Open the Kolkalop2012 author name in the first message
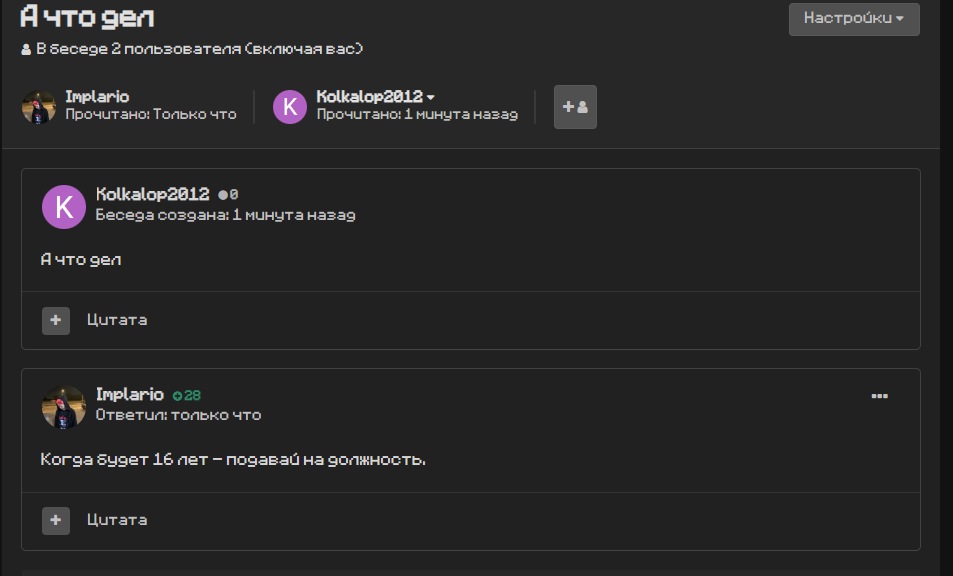 tap(153, 194)
